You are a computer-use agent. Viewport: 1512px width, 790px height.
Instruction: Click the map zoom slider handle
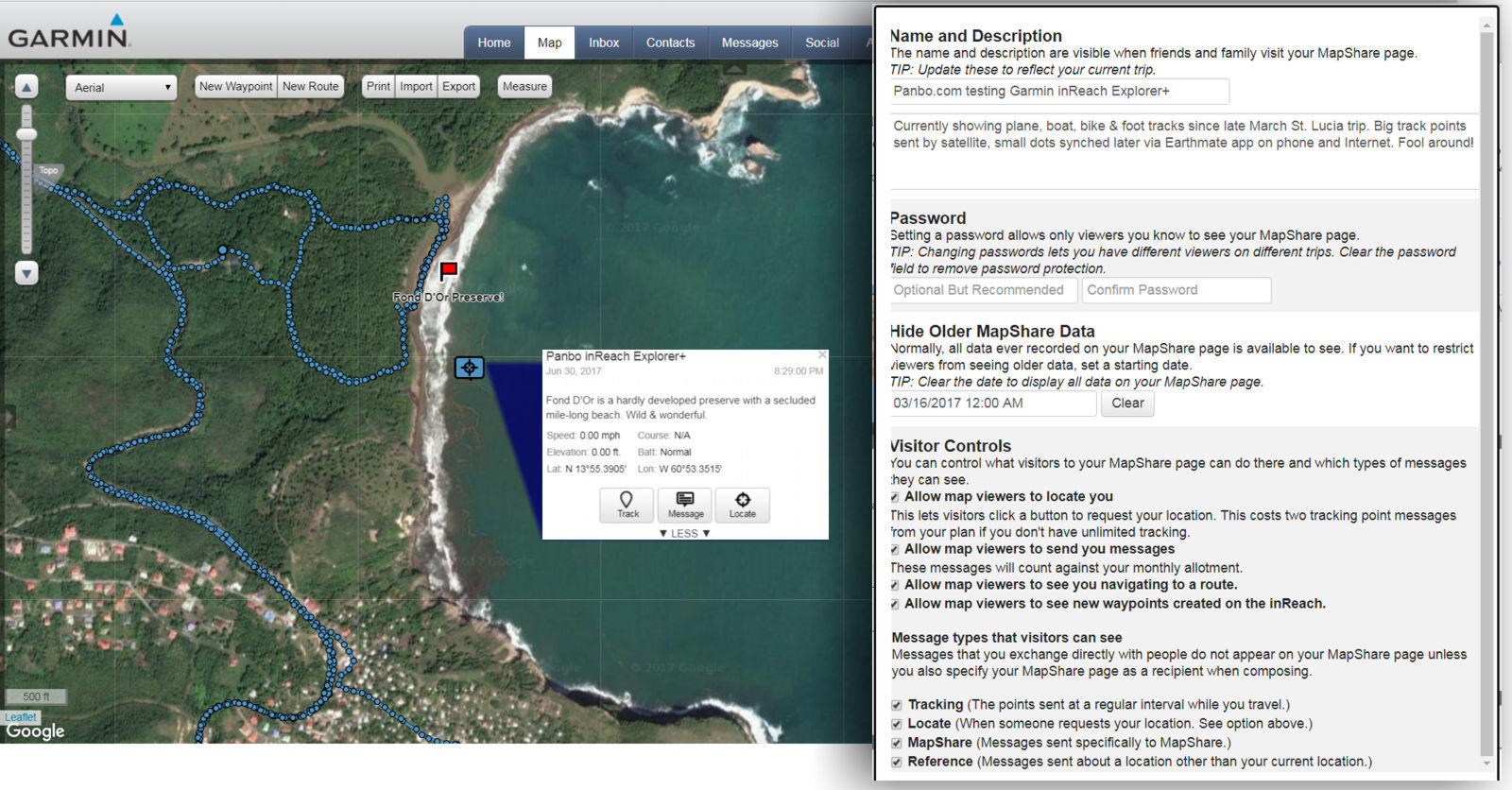(x=26, y=134)
